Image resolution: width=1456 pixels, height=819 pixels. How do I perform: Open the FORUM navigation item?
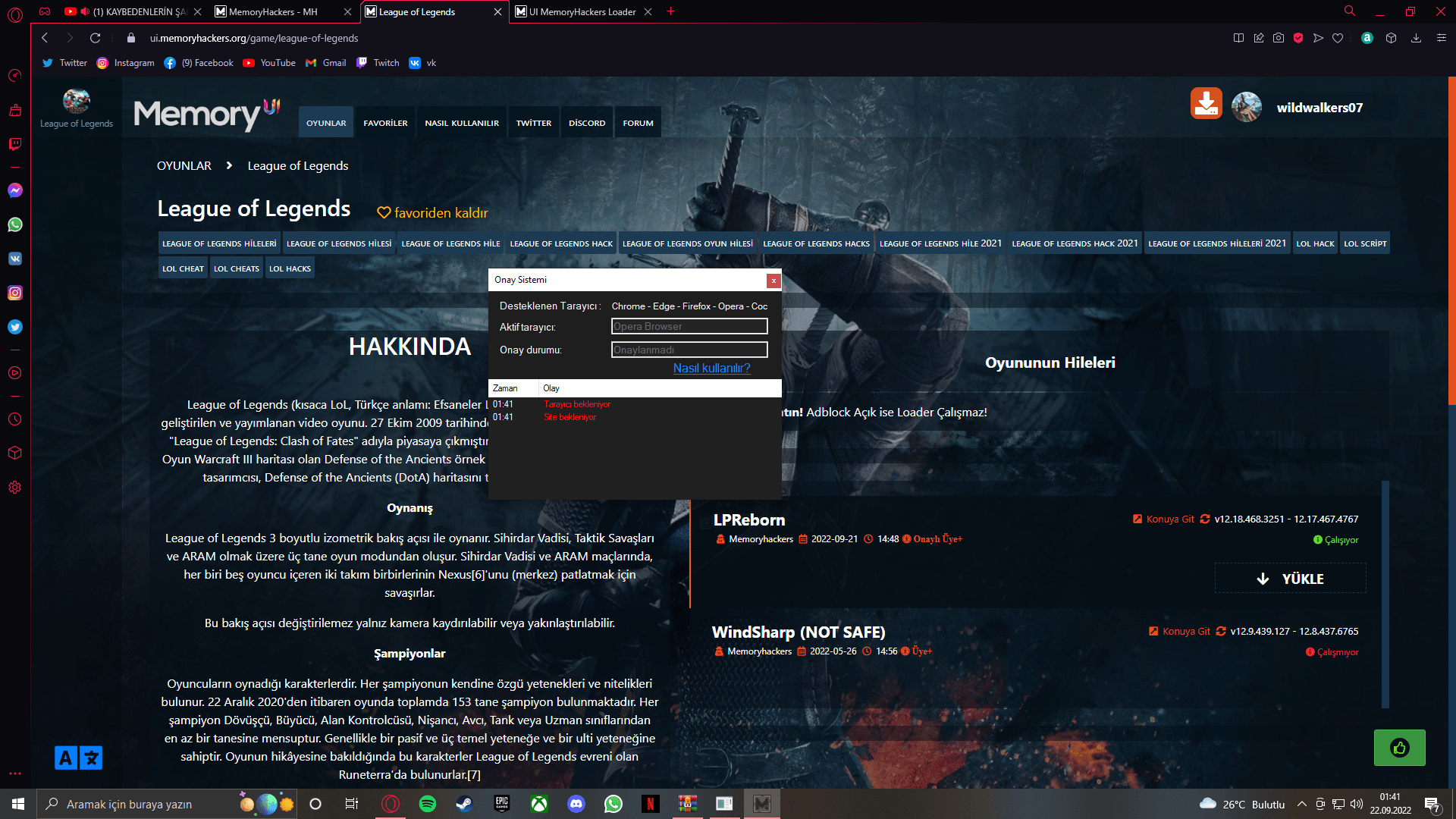click(638, 123)
